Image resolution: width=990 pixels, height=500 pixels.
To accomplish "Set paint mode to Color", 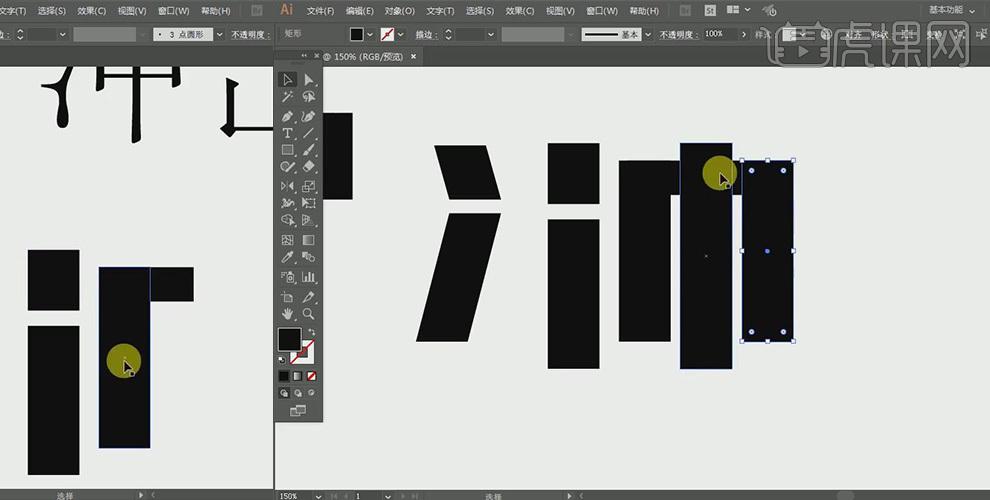I will 283,376.
